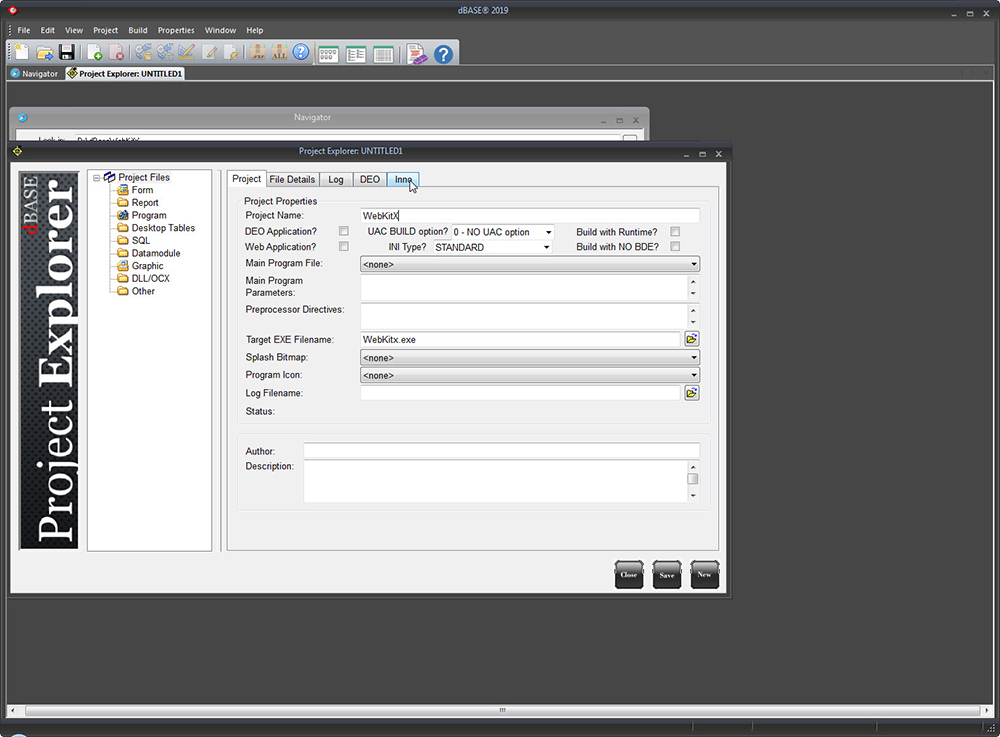Click the Navigator window compass icon
Screen dimensions: 1000x737
coord(22,117)
